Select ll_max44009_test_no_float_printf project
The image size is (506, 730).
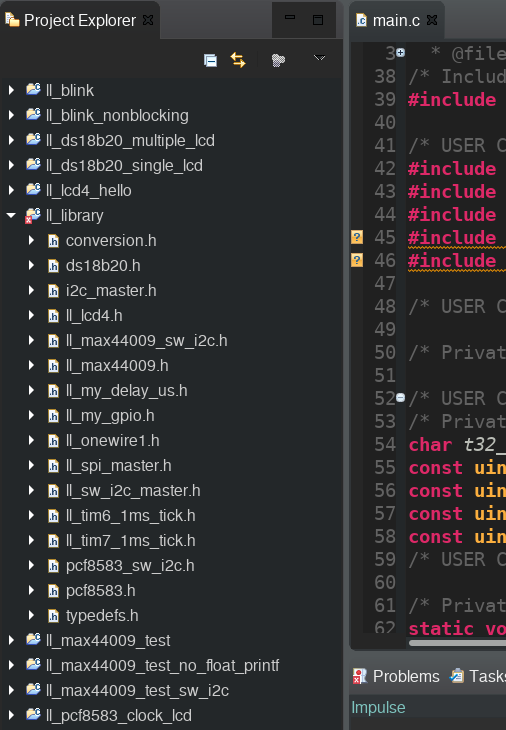point(162,665)
